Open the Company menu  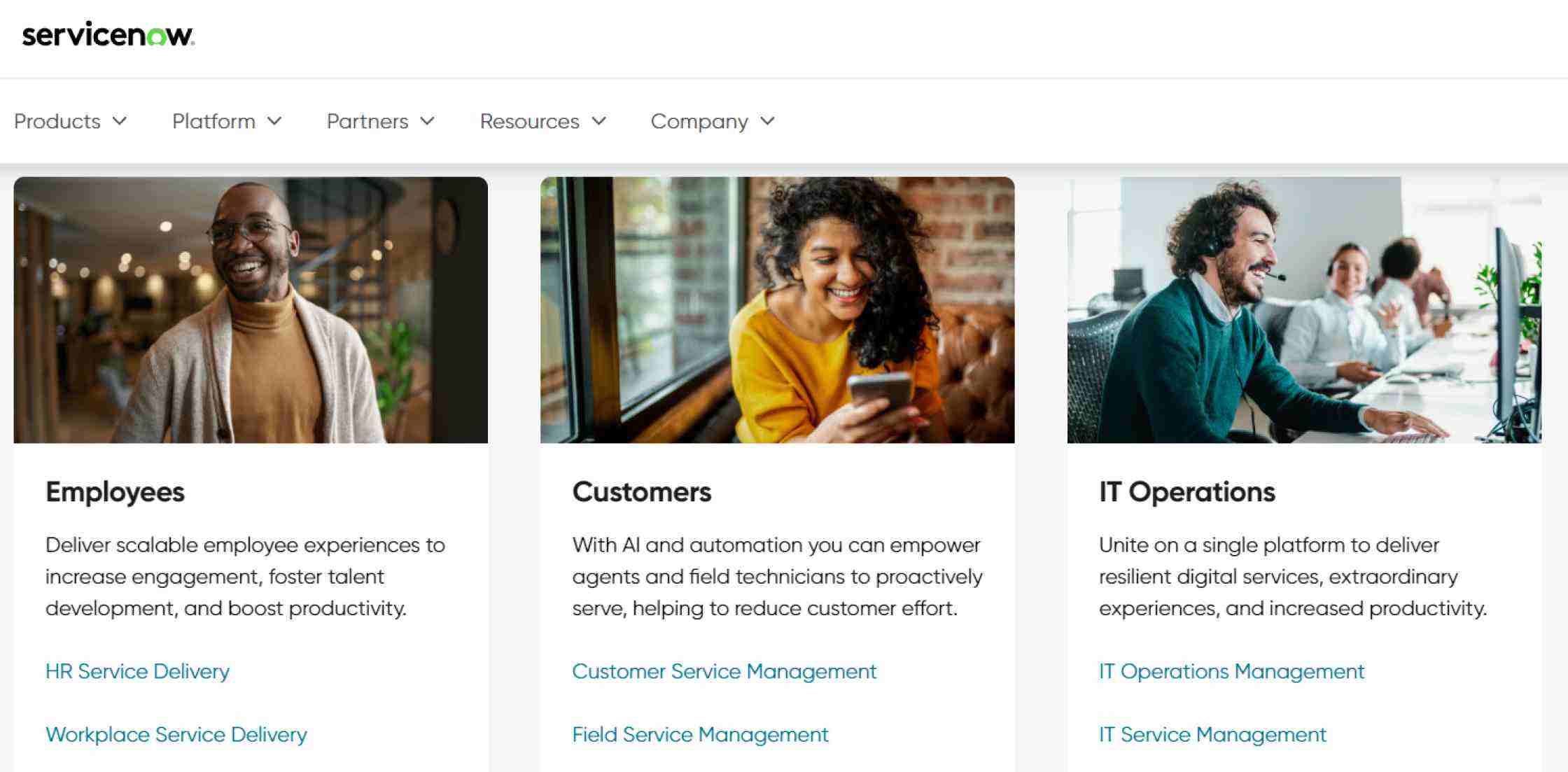point(699,121)
